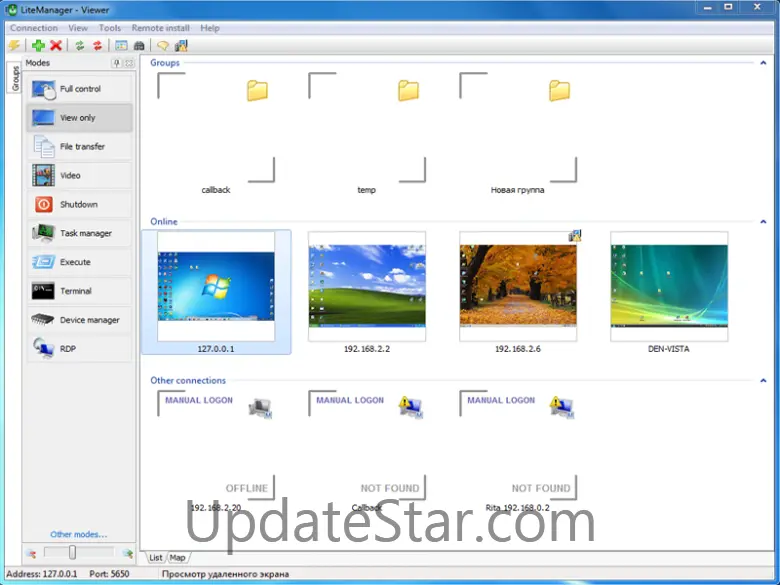Image resolution: width=780 pixels, height=585 pixels.
Task: Select the 192.168.2.6 autumn desktop thumbnail
Action: pyautogui.click(x=518, y=287)
